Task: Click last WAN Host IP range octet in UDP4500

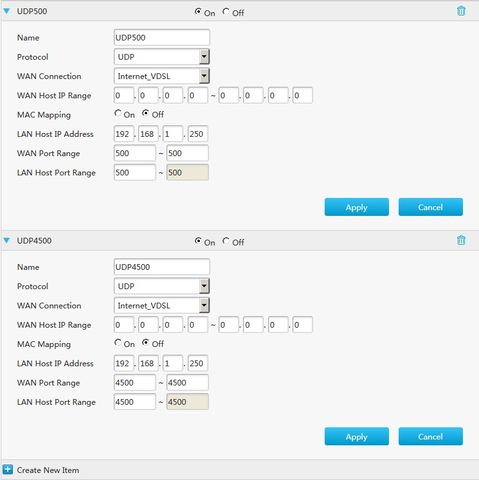Action: (303, 325)
